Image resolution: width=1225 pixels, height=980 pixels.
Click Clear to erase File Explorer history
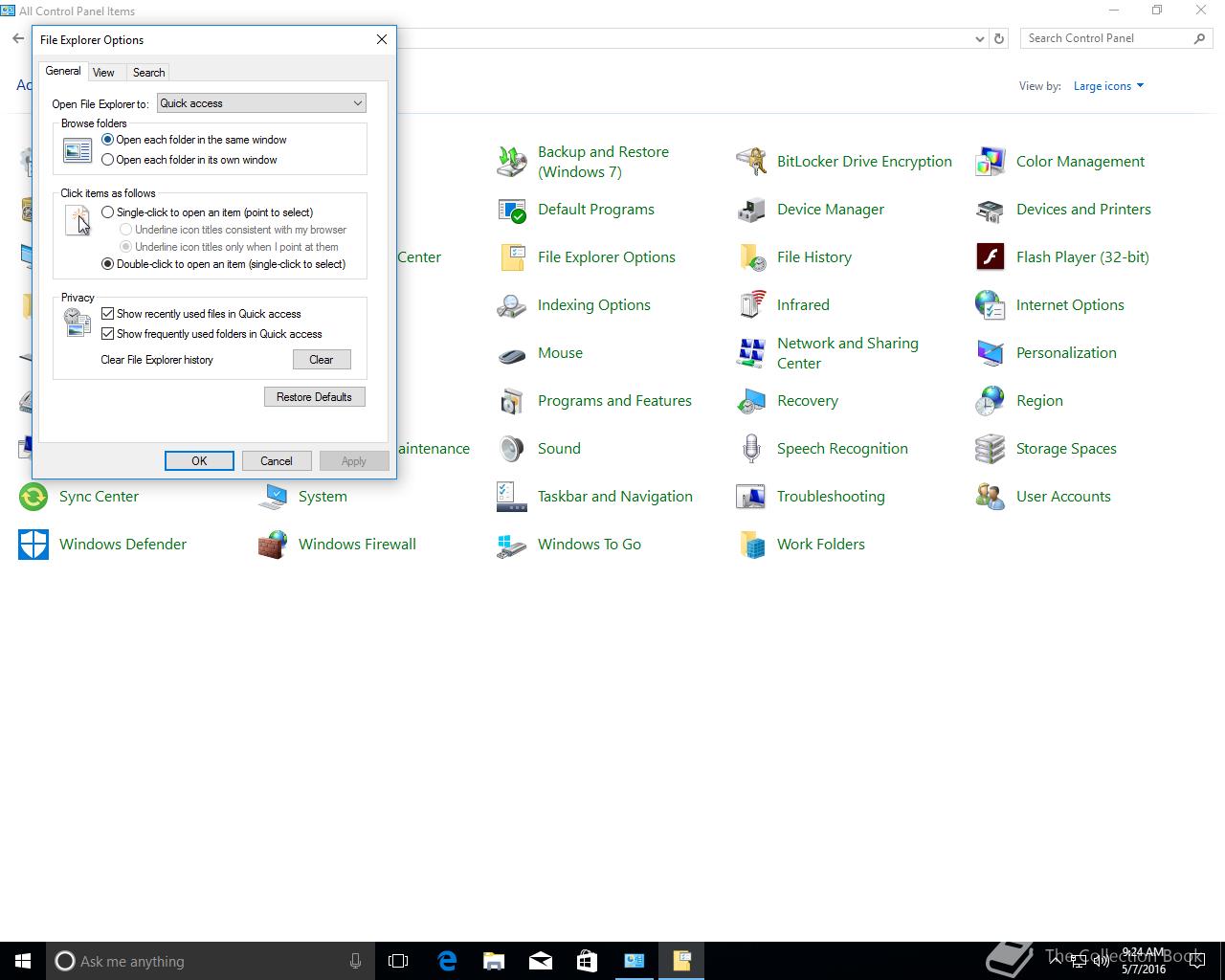click(322, 360)
